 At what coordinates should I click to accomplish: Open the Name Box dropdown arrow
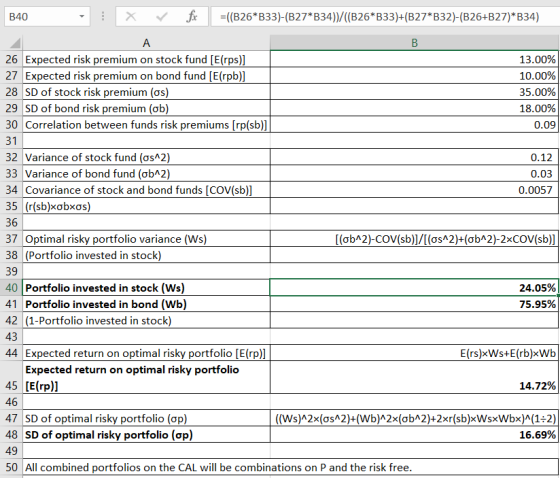(x=82, y=16)
